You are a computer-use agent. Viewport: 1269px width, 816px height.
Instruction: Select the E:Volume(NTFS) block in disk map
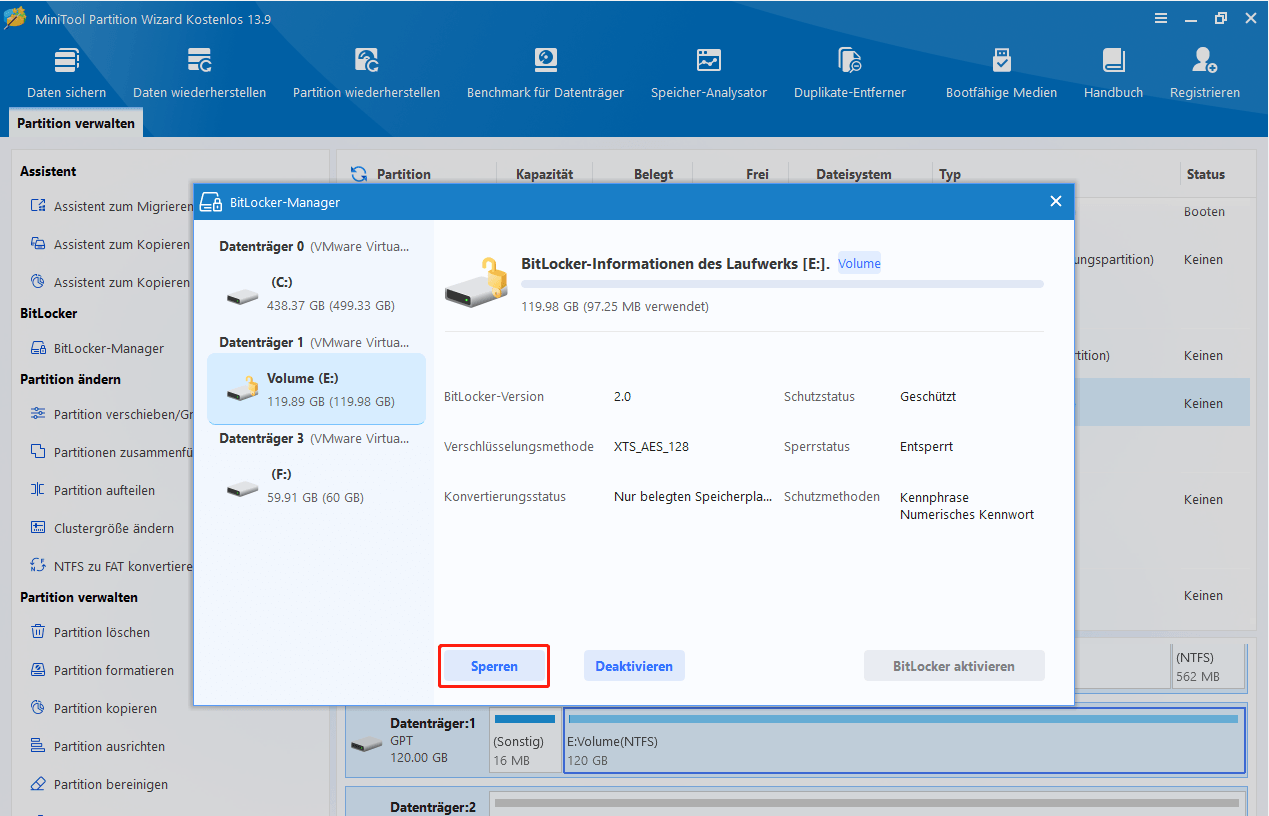click(x=904, y=741)
